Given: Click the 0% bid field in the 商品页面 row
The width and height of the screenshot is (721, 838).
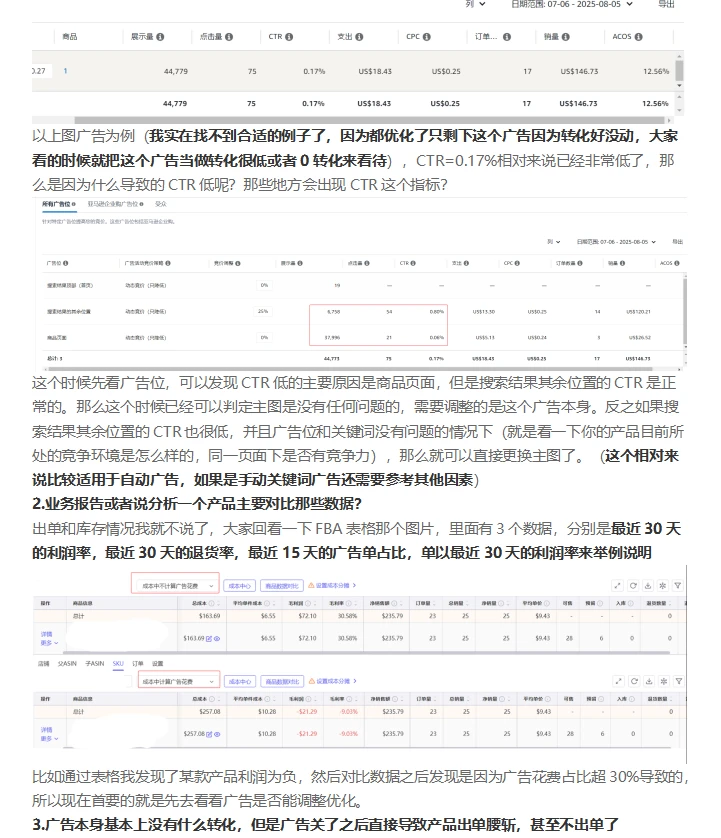Looking at the screenshot, I should click(263, 337).
